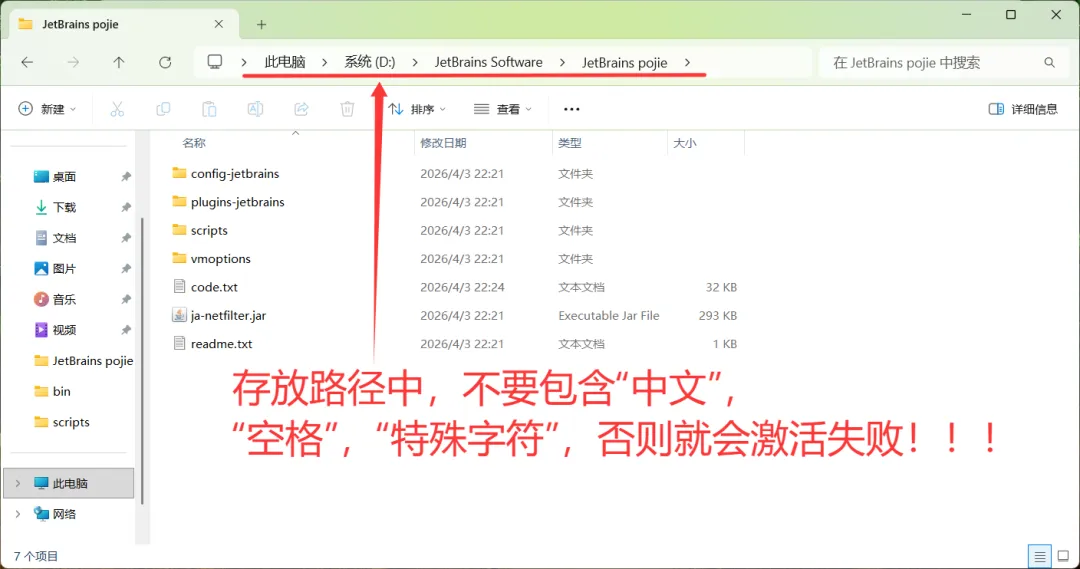Expand chevron after 系统 (D:) breadcrumb
Screen dimensions: 1080x569
coord(415,62)
